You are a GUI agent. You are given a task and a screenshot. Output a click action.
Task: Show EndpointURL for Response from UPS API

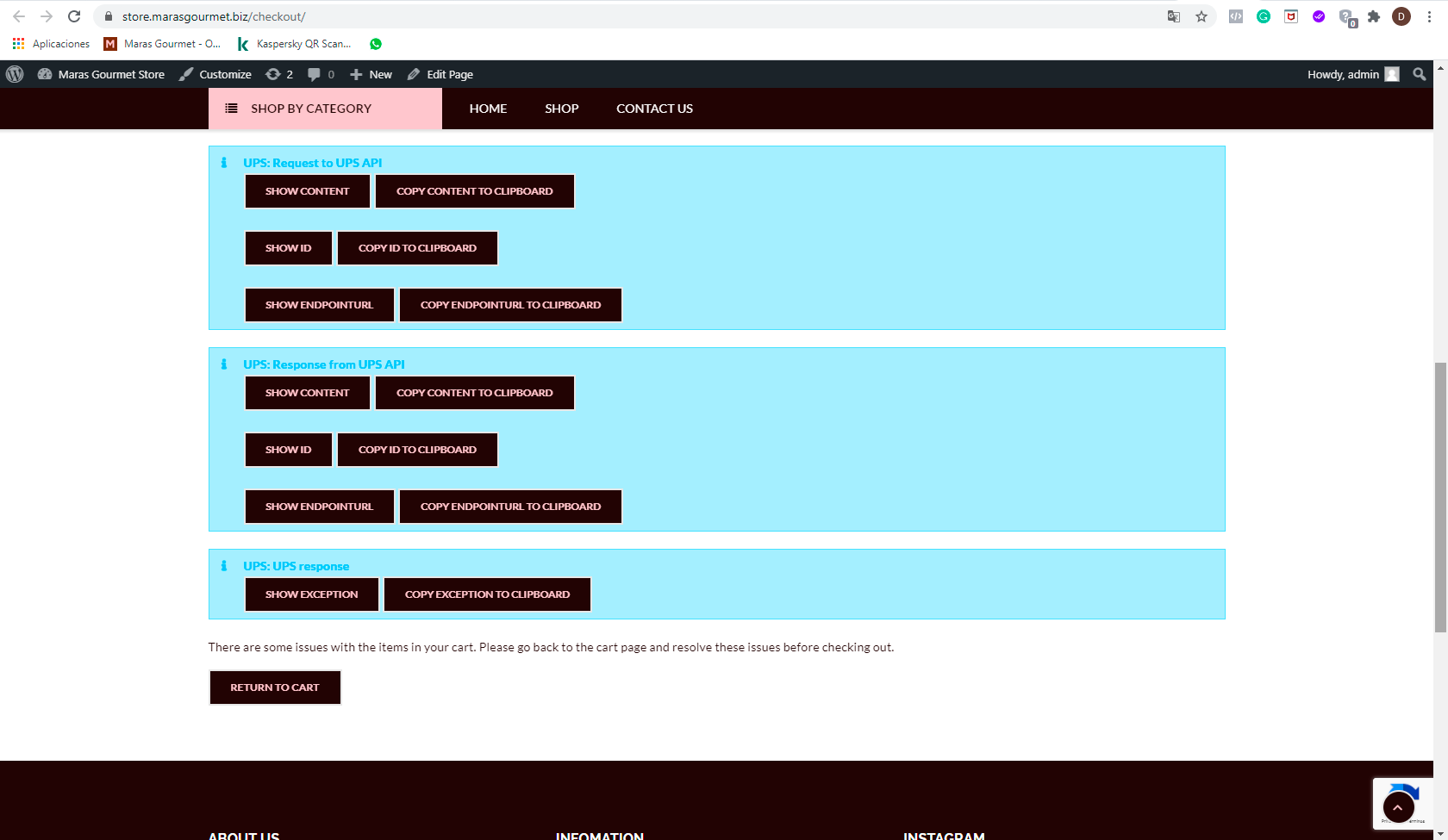click(320, 507)
